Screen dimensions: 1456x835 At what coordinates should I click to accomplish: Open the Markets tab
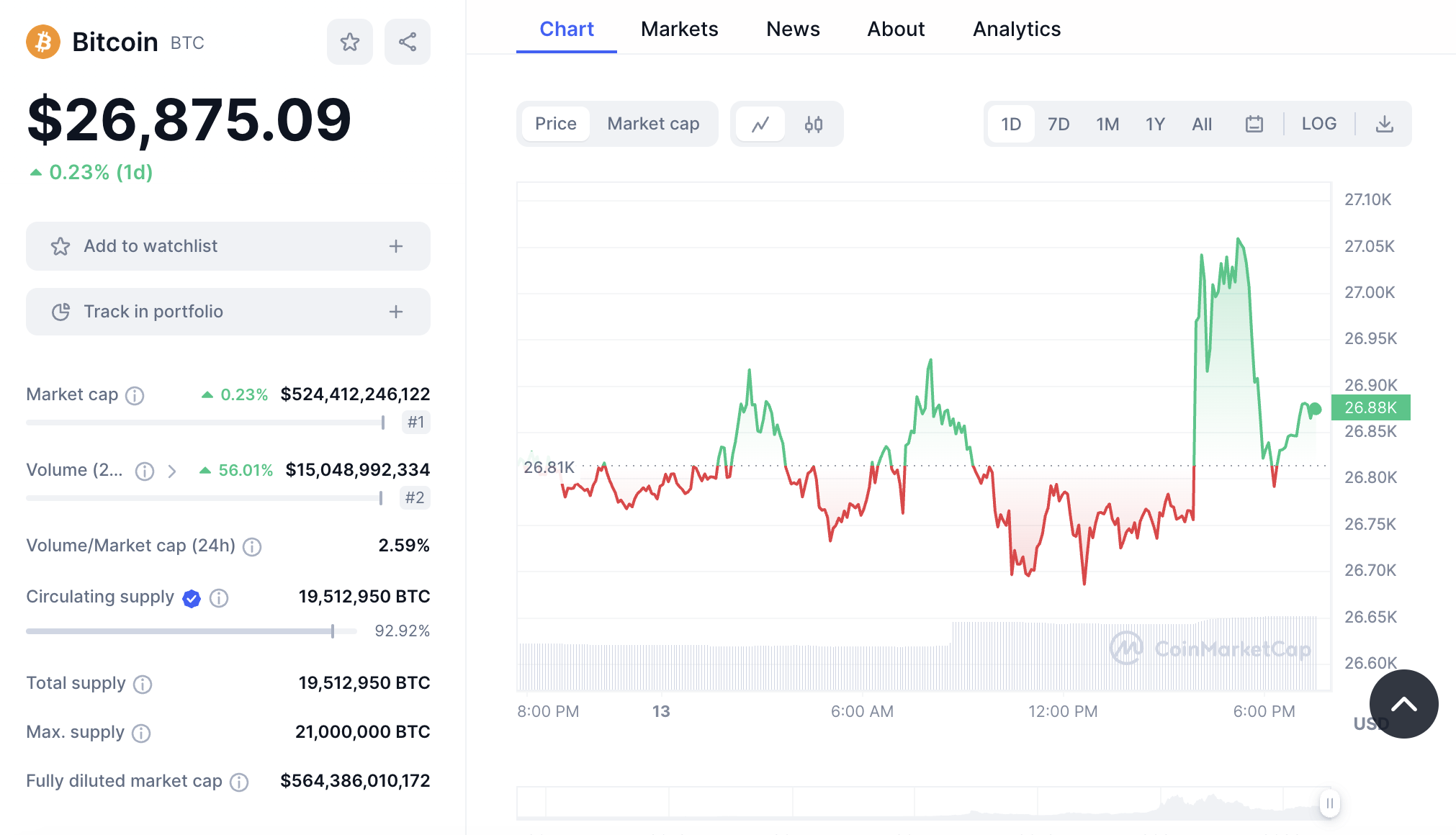(679, 29)
